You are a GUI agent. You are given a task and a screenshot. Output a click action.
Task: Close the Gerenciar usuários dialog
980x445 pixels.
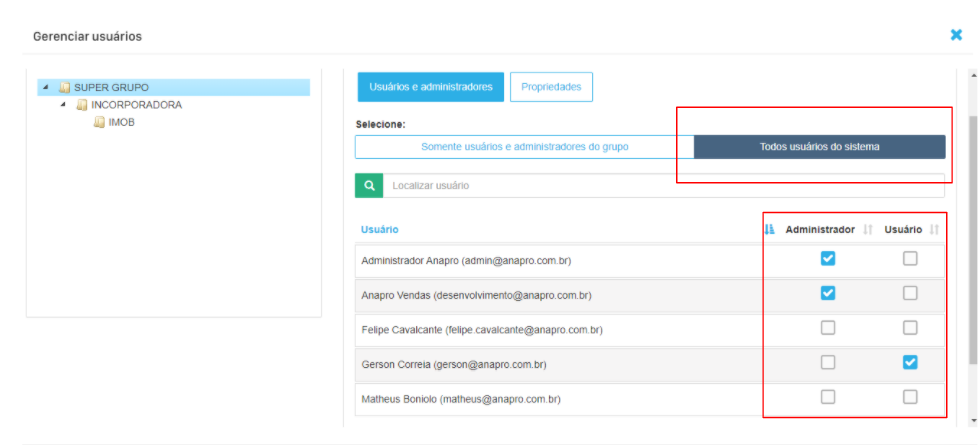[956, 35]
